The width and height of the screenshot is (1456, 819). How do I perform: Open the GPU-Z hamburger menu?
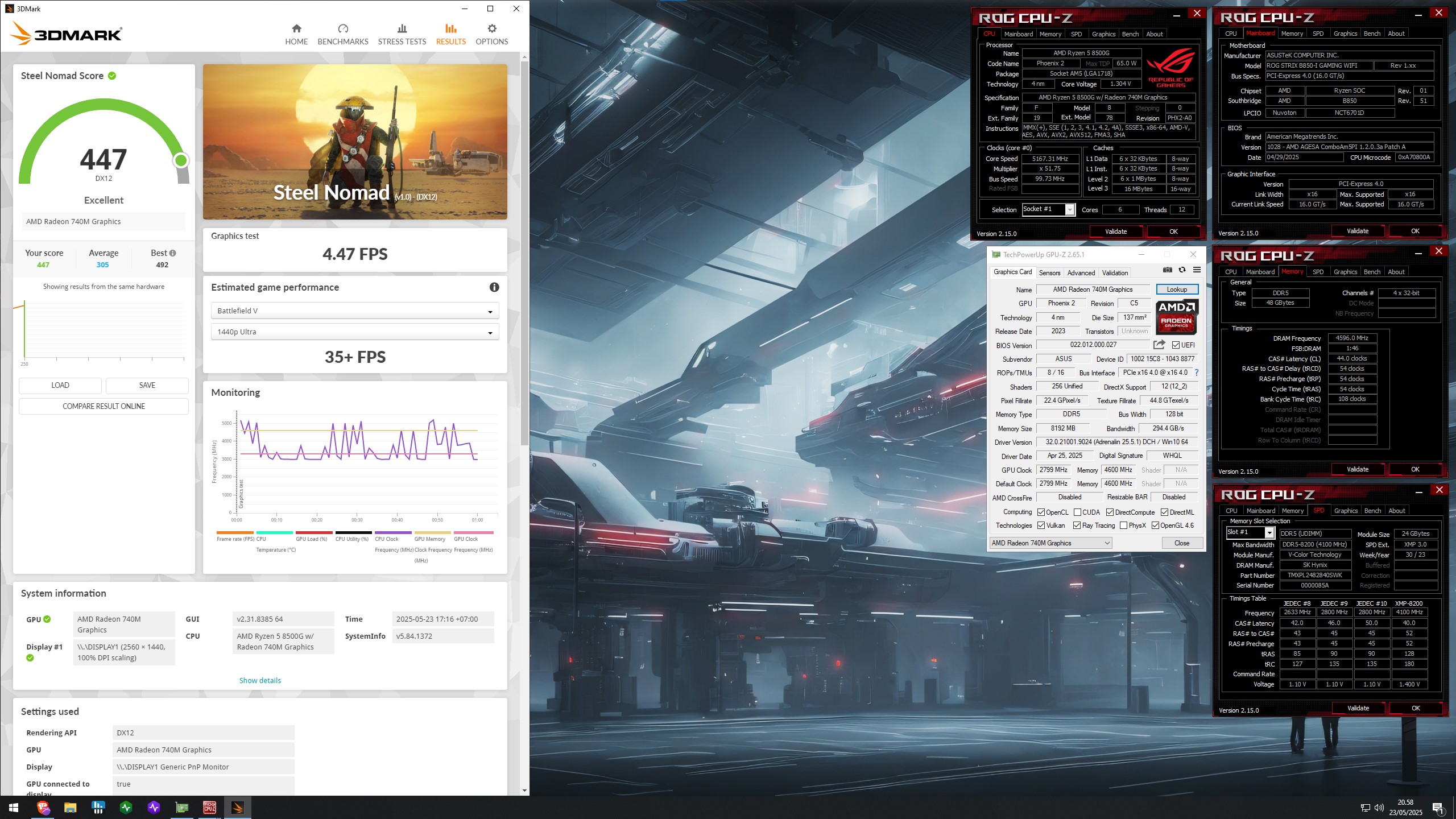tap(1197, 270)
